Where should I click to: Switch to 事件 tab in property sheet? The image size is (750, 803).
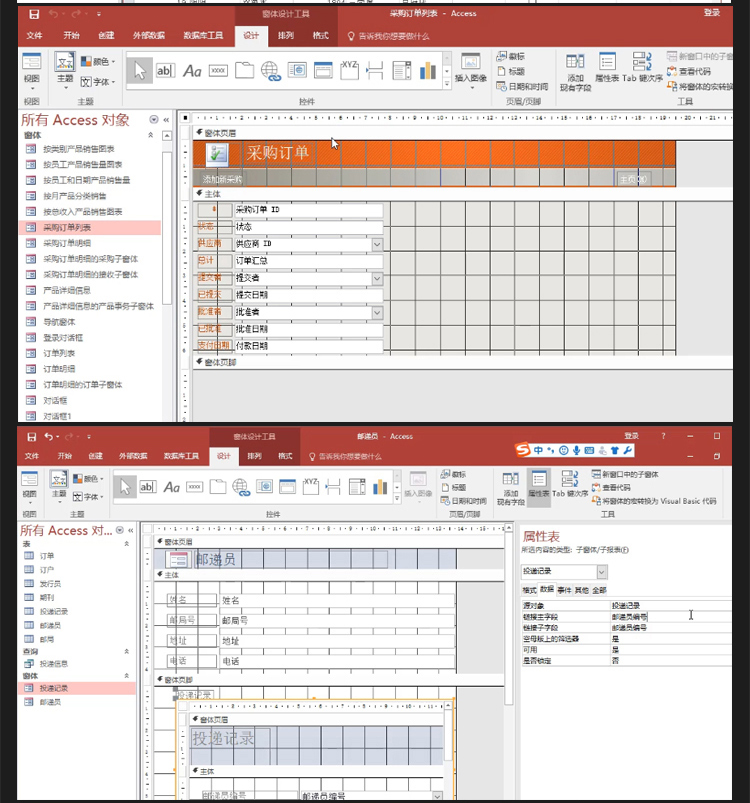pyautogui.click(x=564, y=590)
